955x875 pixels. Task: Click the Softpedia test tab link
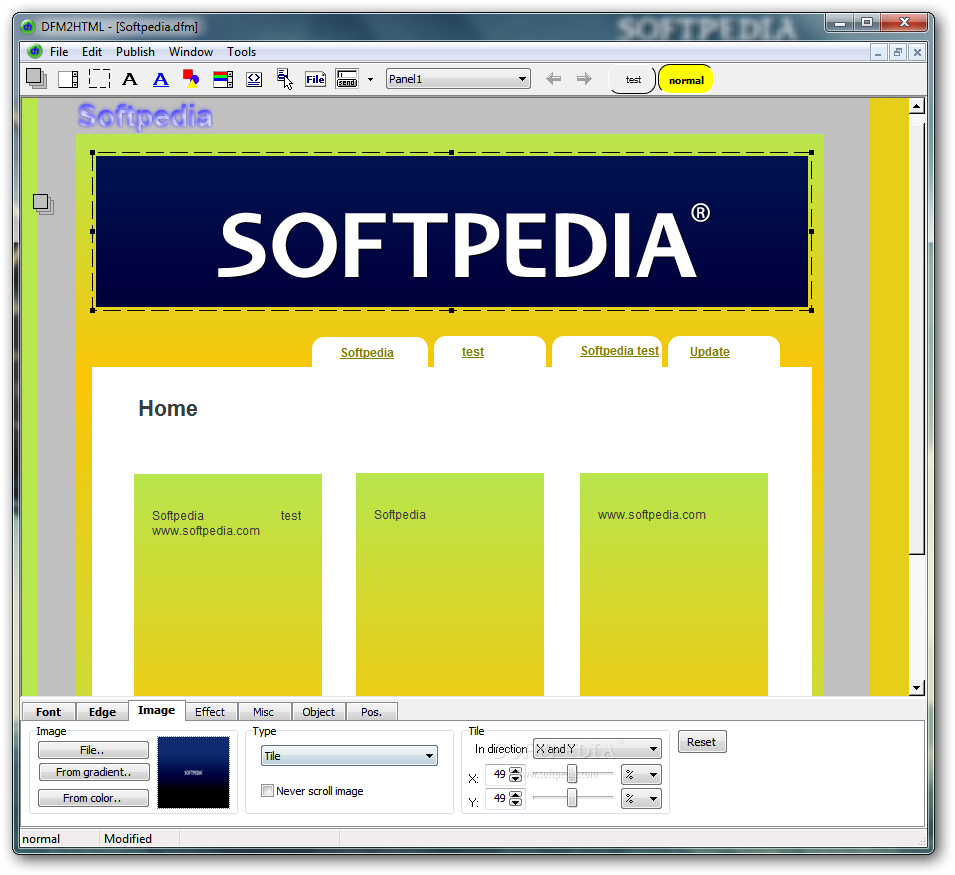619,351
